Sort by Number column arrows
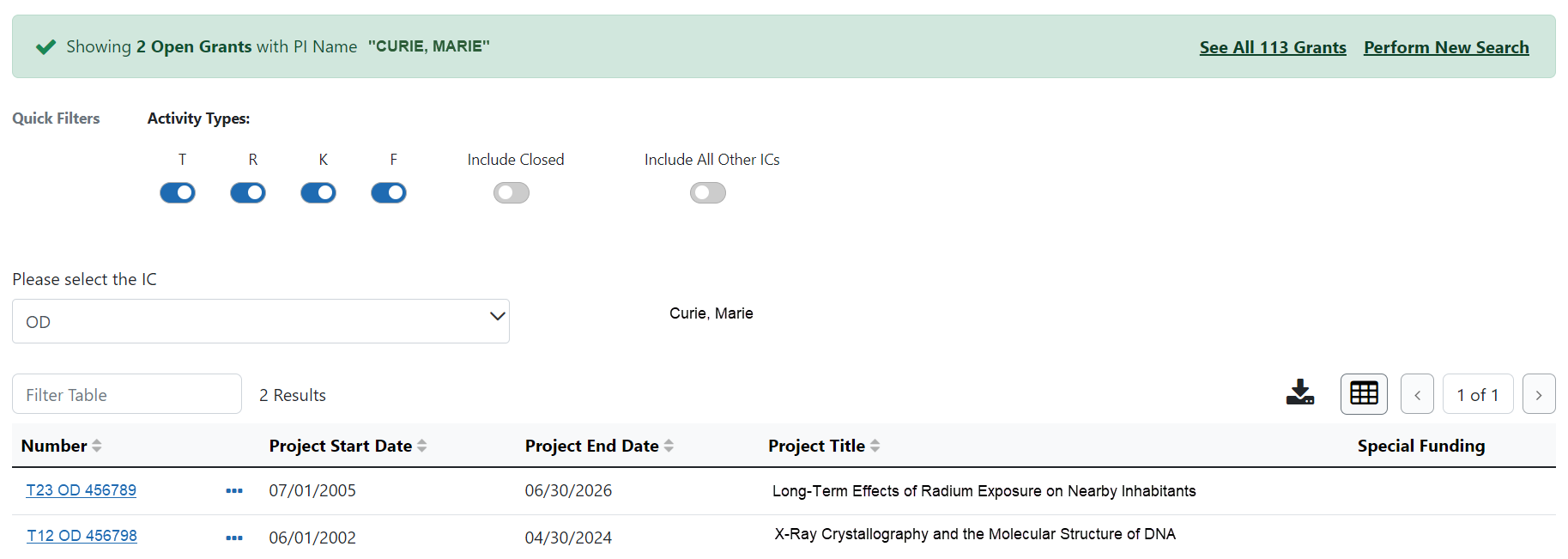Viewport: 1568px width, 559px height. 97,446
